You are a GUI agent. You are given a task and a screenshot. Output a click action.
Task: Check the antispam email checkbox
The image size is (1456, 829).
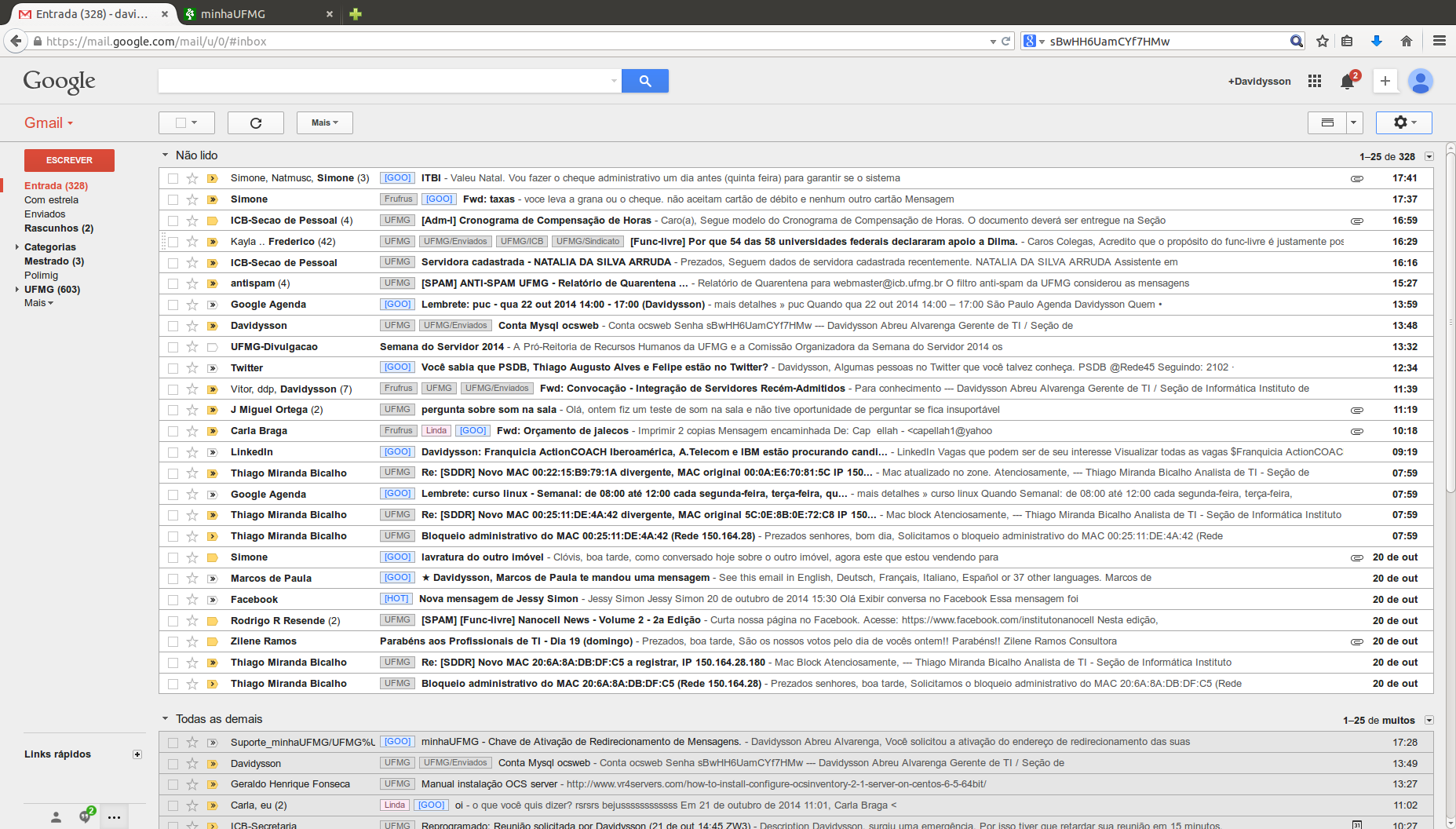pos(173,283)
